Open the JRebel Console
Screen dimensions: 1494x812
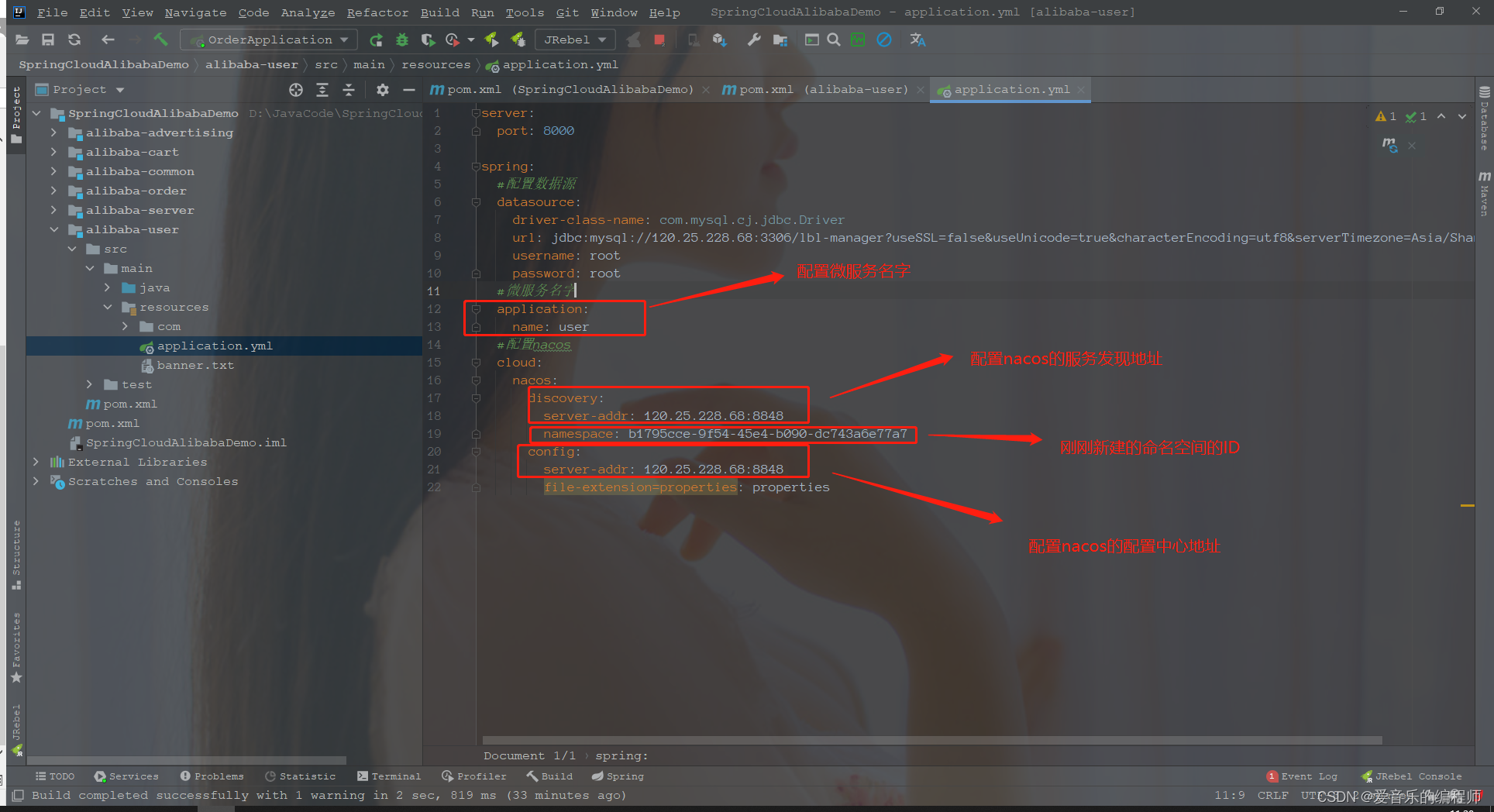point(1412,776)
